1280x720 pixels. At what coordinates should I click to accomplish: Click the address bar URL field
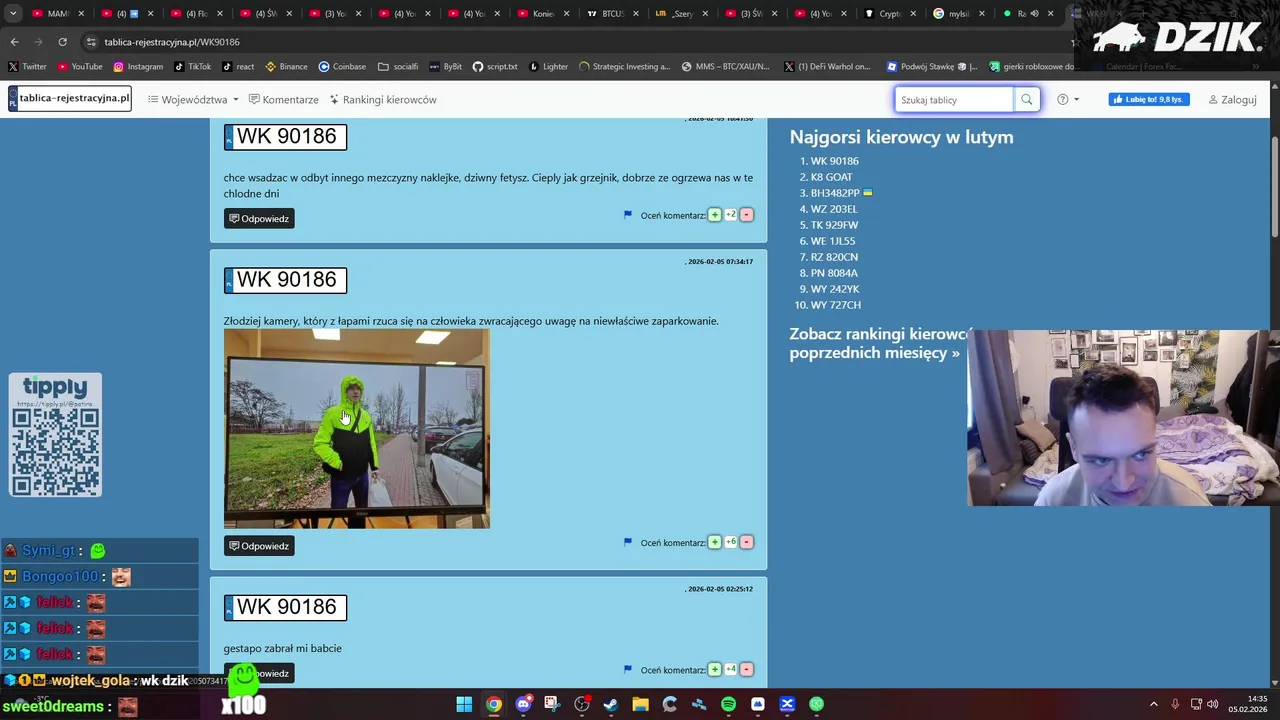tap(570, 42)
